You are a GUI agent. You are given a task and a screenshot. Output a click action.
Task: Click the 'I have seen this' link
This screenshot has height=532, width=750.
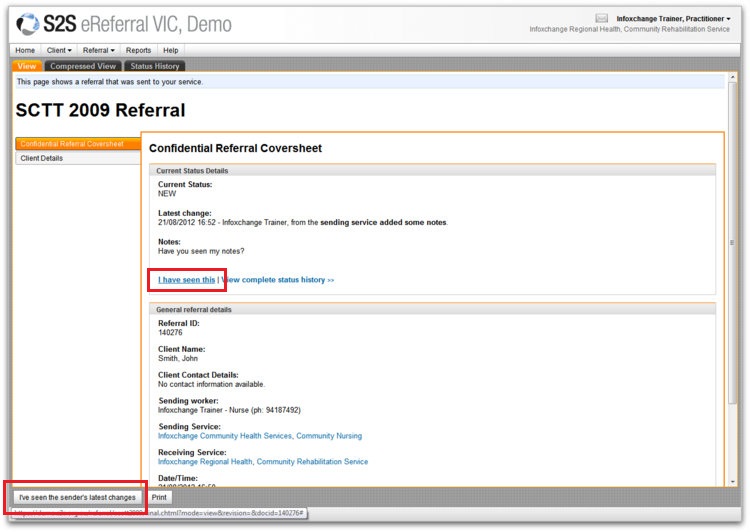pyautogui.click(x=187, y=280)
